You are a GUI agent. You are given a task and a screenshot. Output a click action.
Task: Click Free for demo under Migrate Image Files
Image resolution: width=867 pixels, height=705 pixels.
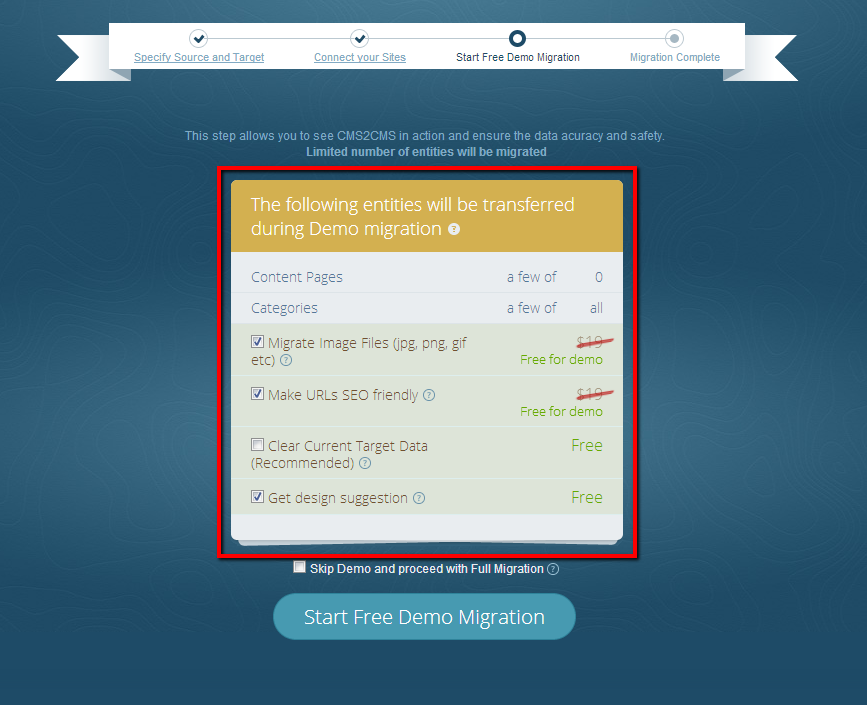tap(561, 360)
